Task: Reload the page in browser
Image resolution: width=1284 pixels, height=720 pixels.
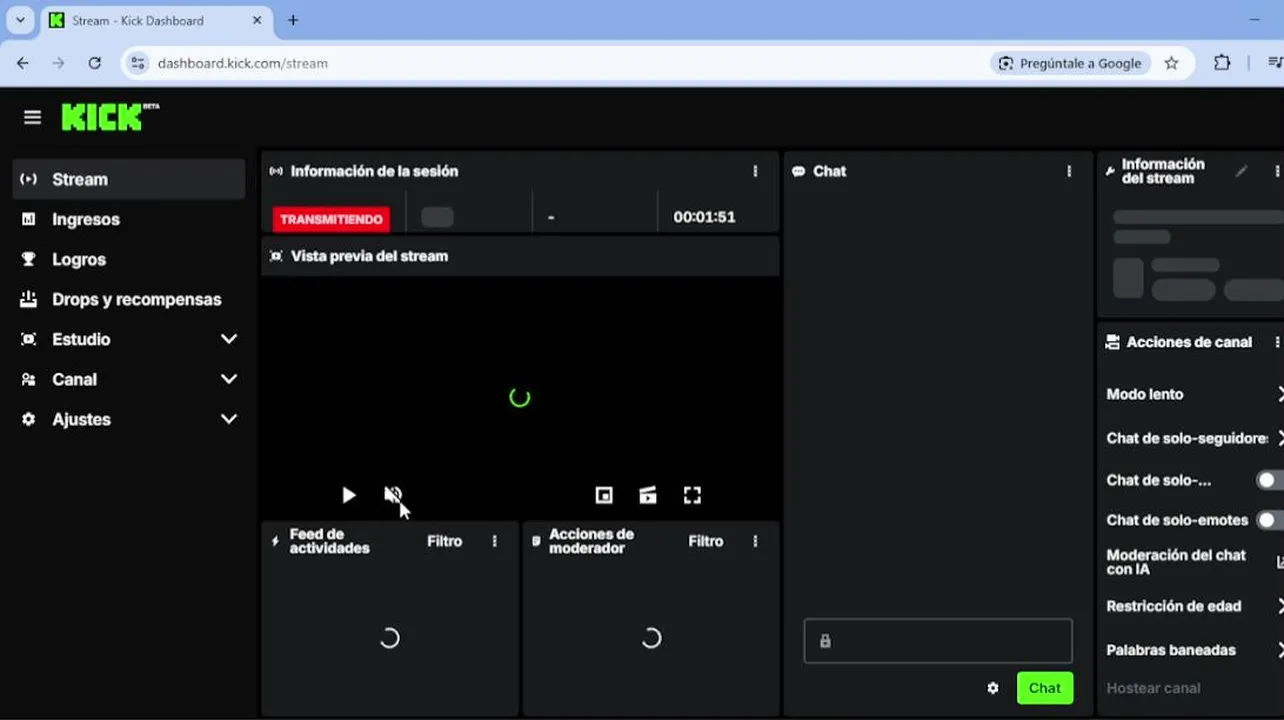Action: (x=94, y=63)
